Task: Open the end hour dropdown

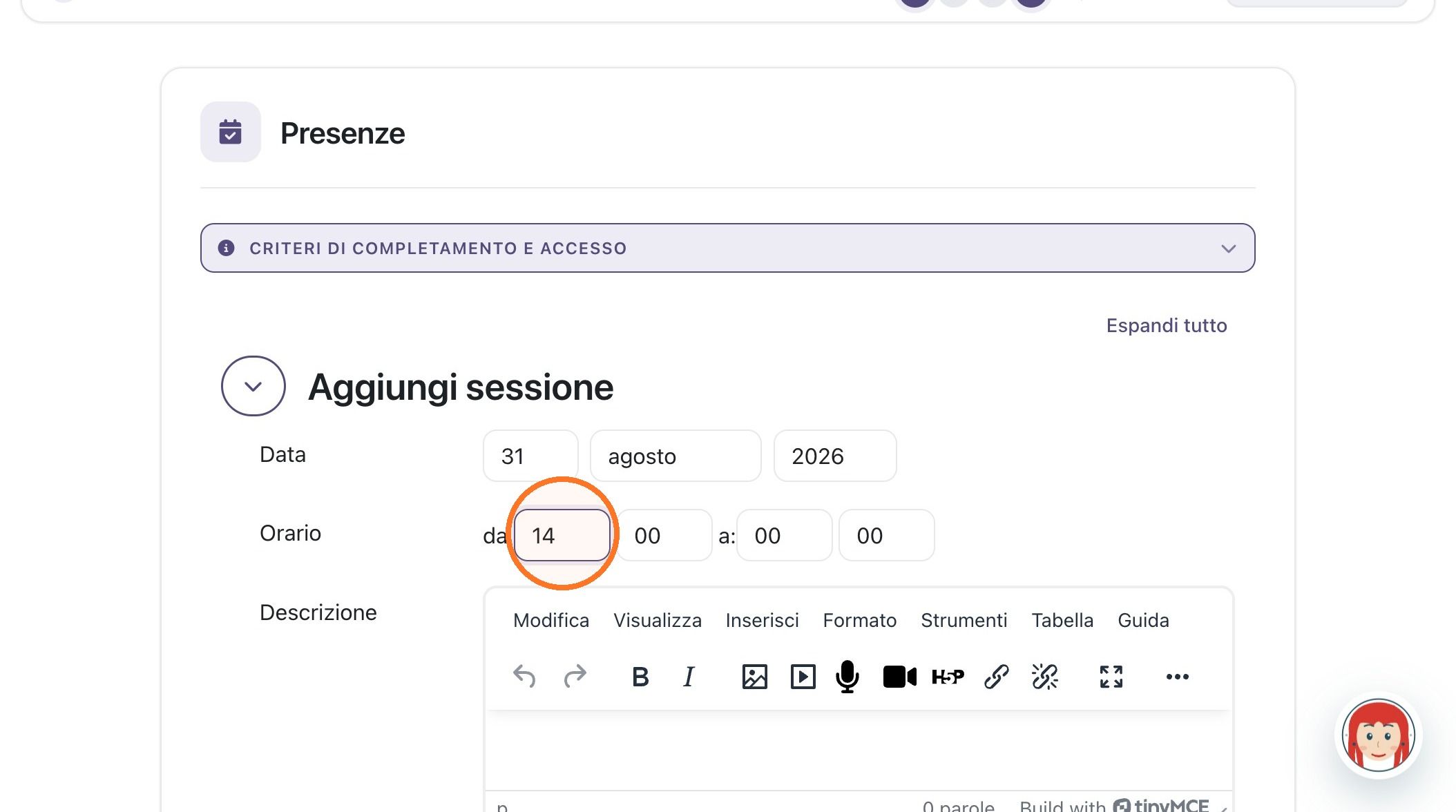Action: pyautogui.click(x=785, y=535)
